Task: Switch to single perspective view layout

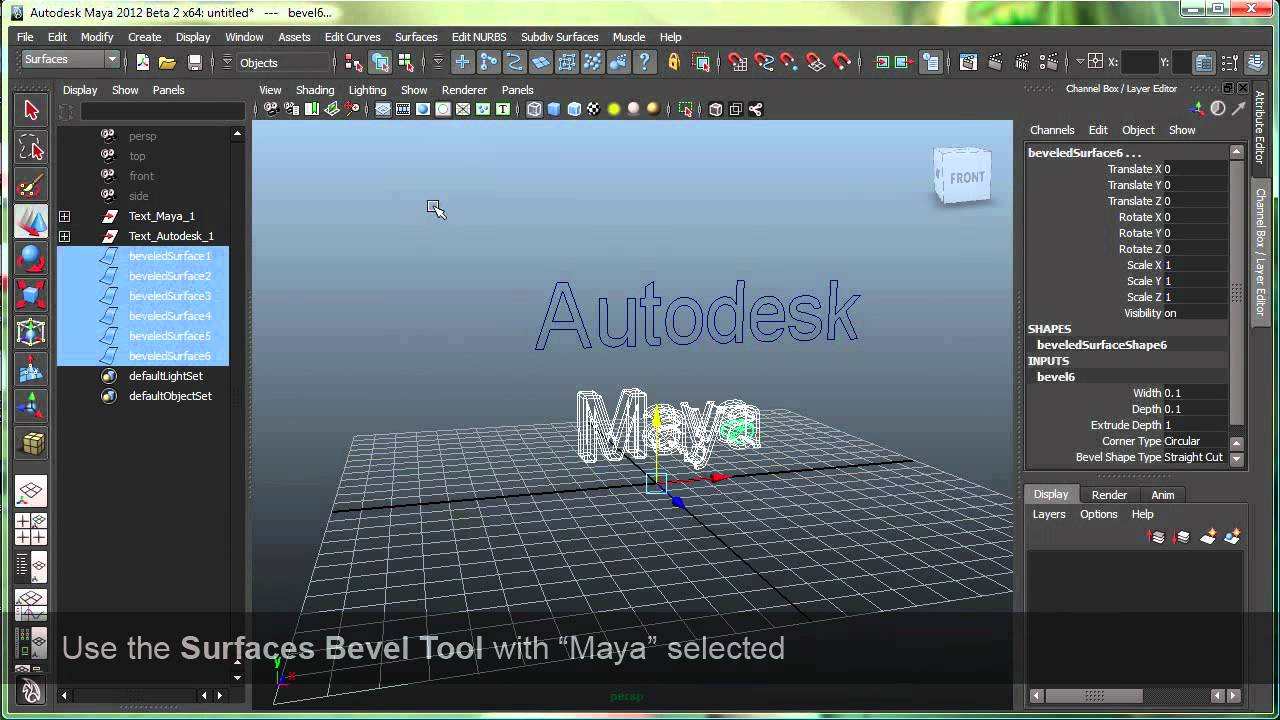Action: click(x=31, y=491)
